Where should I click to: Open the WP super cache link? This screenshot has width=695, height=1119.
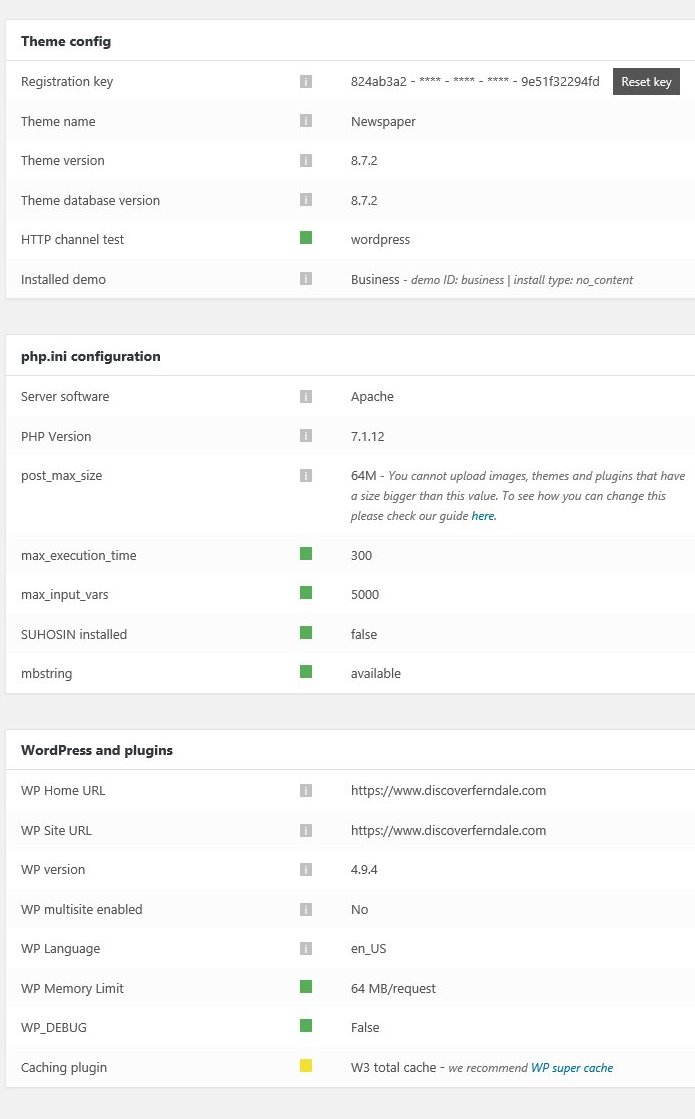coord(572,1068)
